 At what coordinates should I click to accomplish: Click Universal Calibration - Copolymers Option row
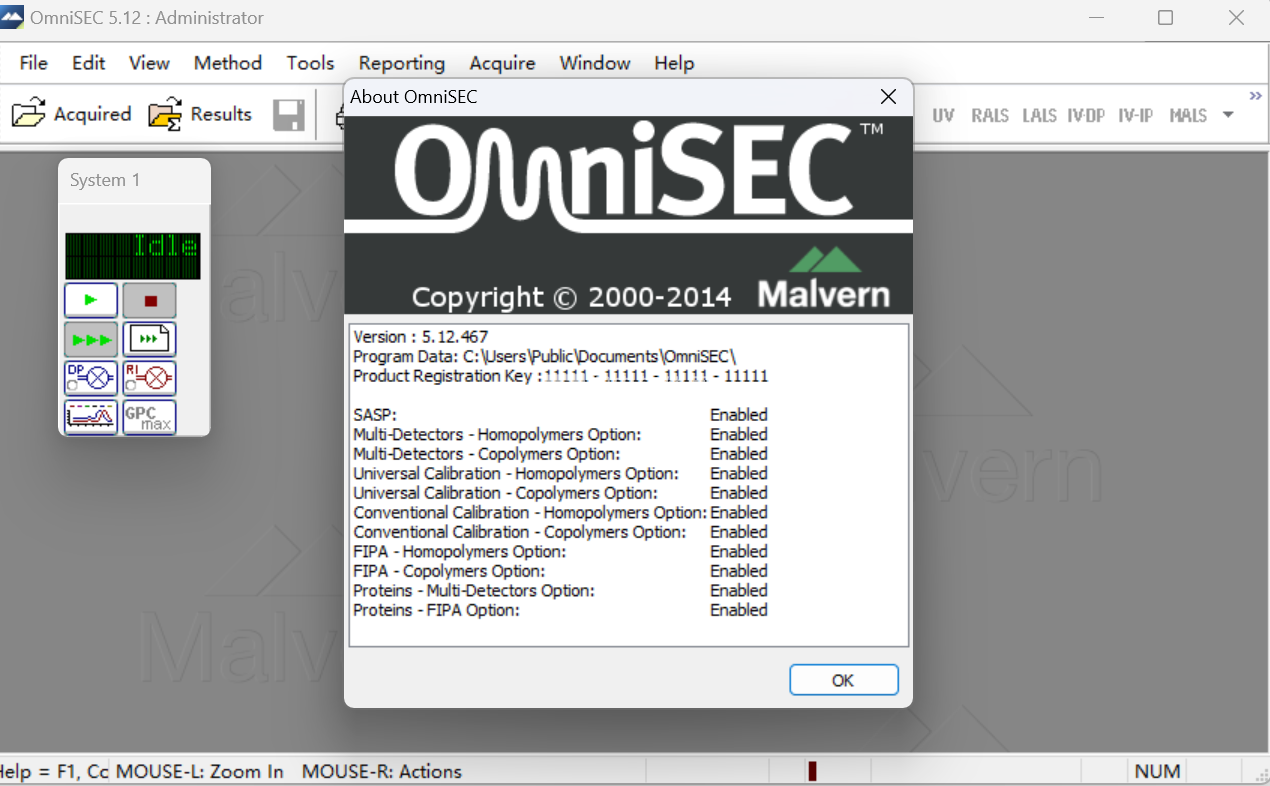pyautogui.click(x=560, y=493)
